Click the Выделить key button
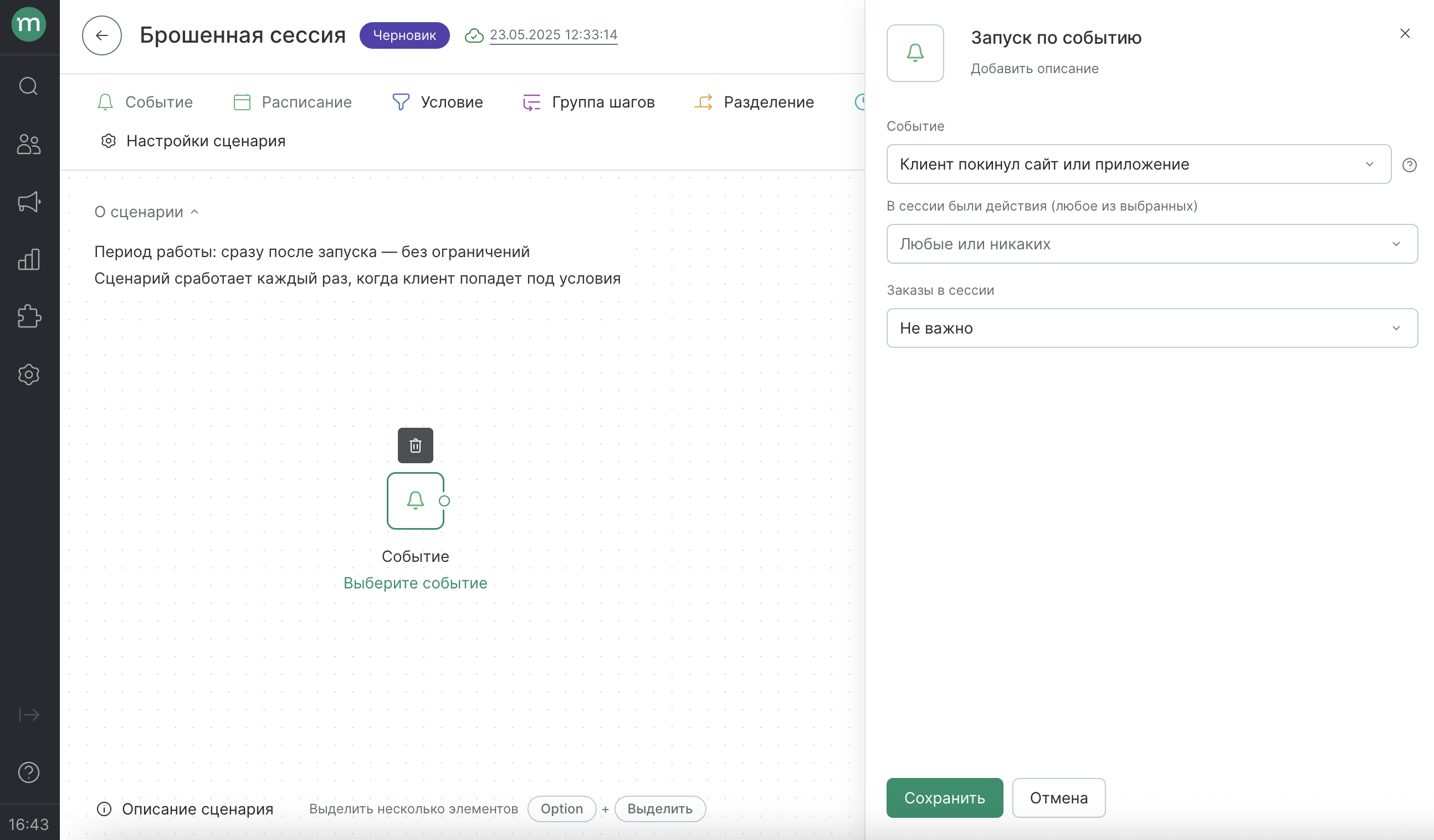The image size is (1434, 840). [x=660, y=809]
